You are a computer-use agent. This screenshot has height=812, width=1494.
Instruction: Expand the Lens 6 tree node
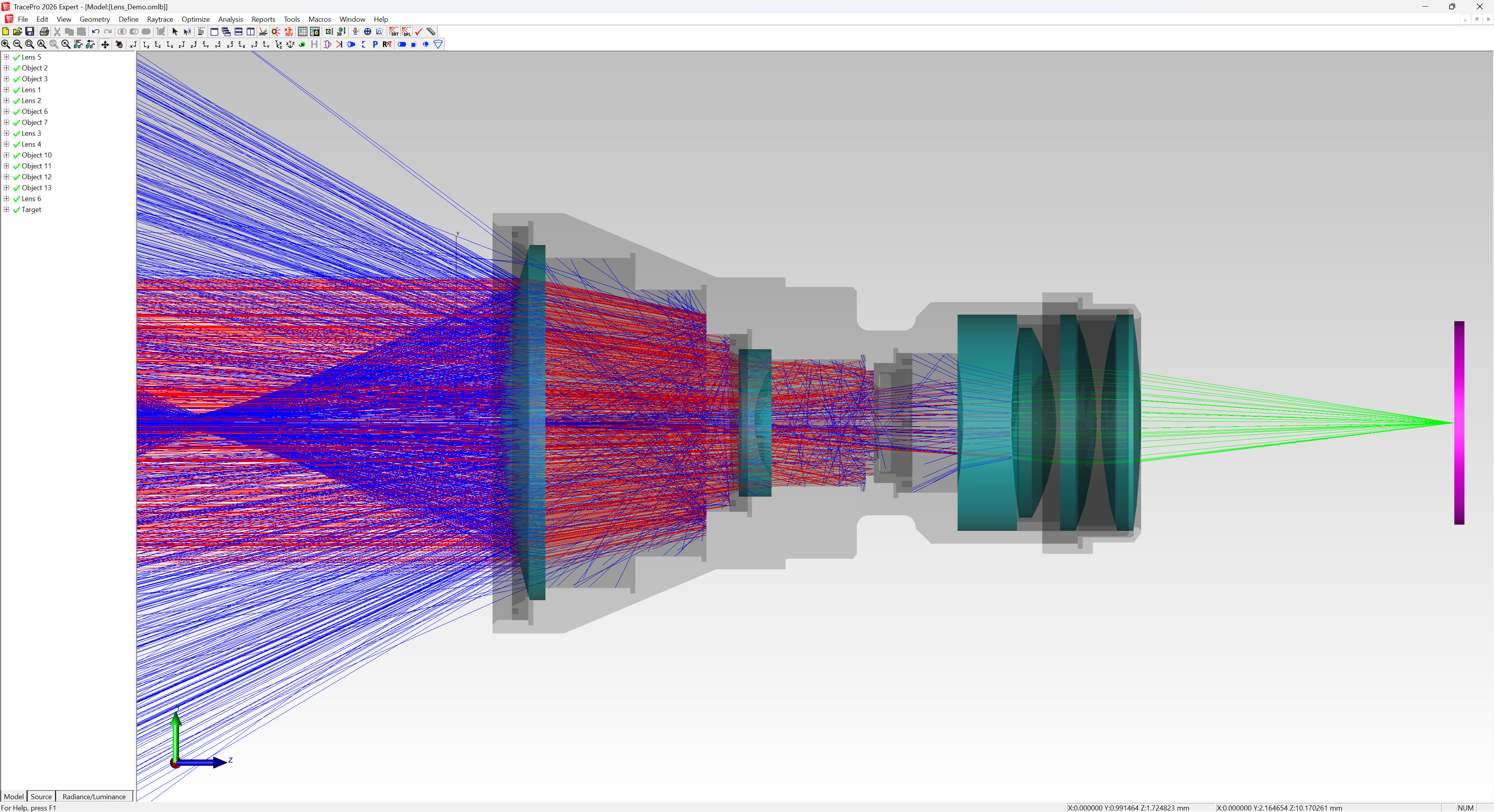[6, 198]
